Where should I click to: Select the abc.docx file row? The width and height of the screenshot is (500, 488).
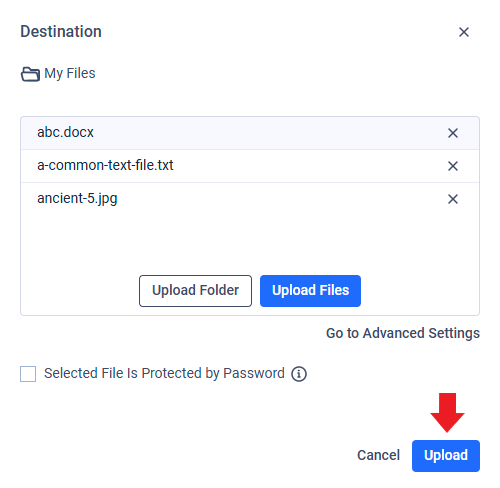250,133
